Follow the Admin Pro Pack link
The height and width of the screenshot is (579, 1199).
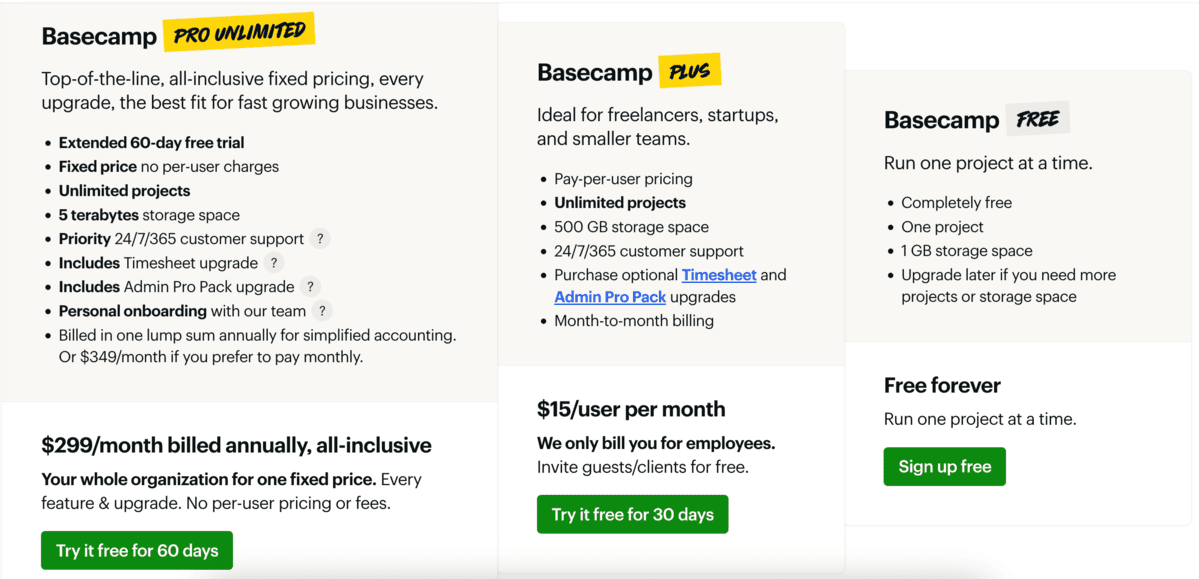point(609,298)
